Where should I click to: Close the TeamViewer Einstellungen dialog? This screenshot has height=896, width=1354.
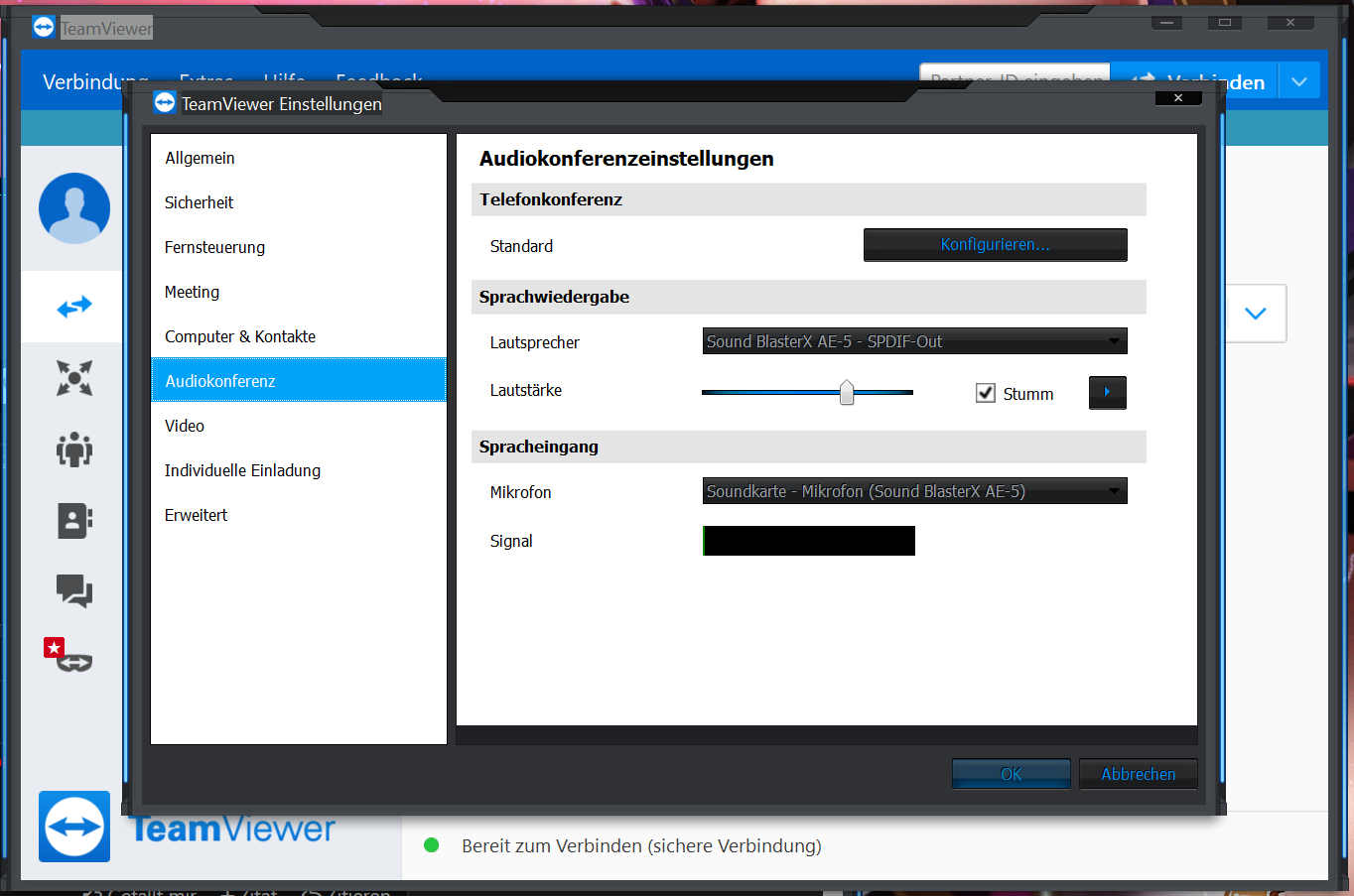click(x=1178, y=97)
